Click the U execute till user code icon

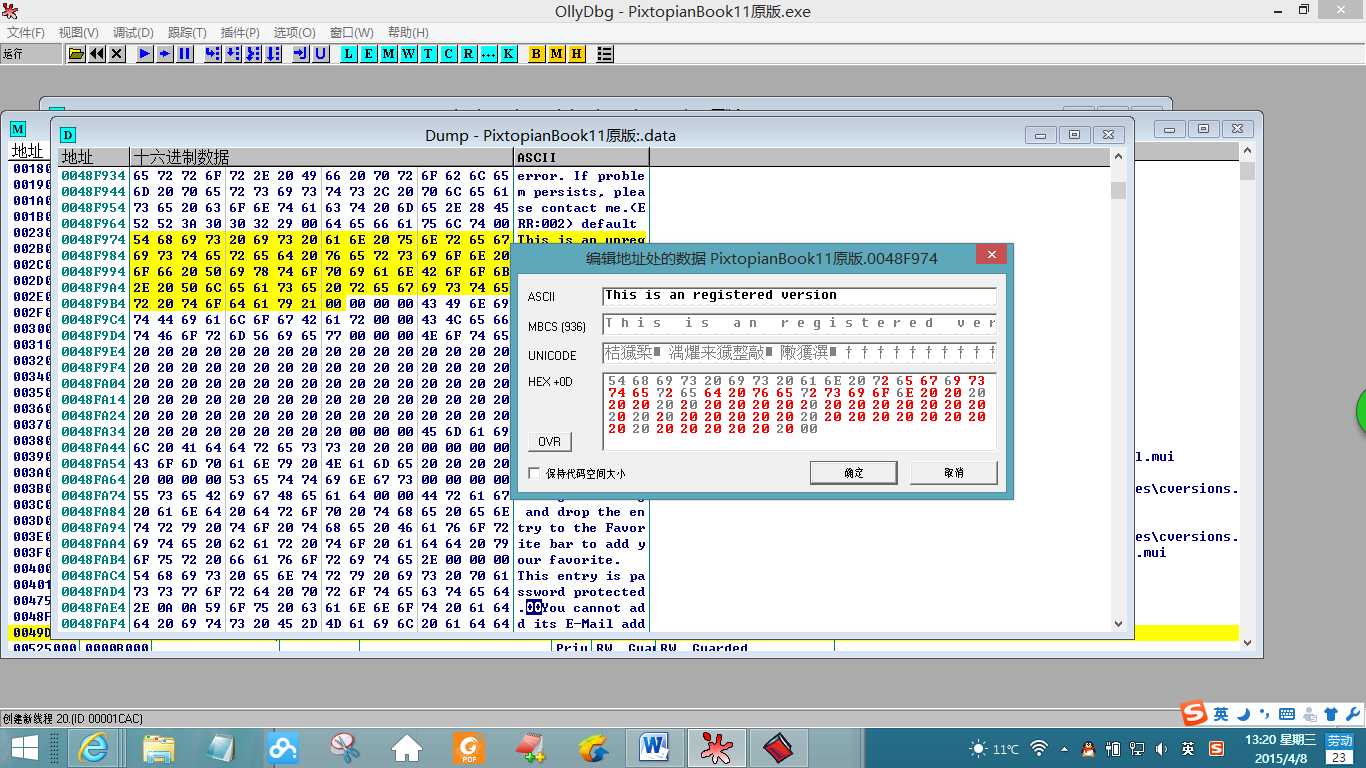(x=321, y=54)
